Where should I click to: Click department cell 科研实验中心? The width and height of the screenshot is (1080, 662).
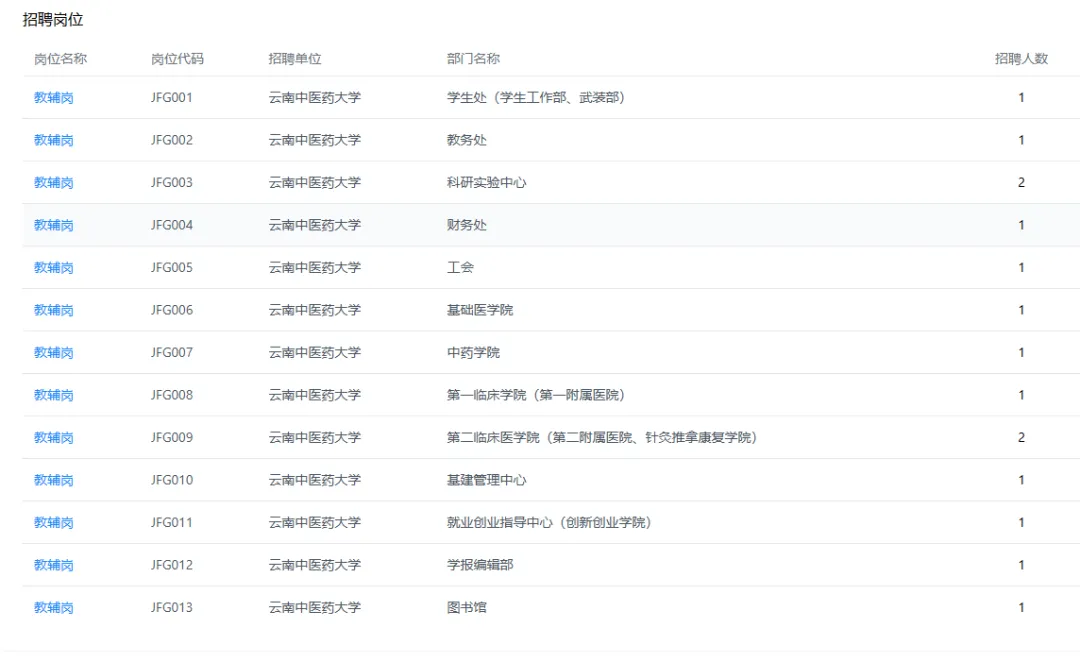click(486, 183)
